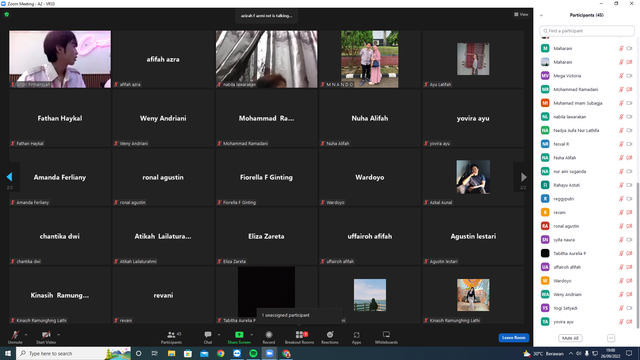Screen dimensions: 640x360
Task: Click Yogi Setyadi's YS avatar
Action: 545,308
